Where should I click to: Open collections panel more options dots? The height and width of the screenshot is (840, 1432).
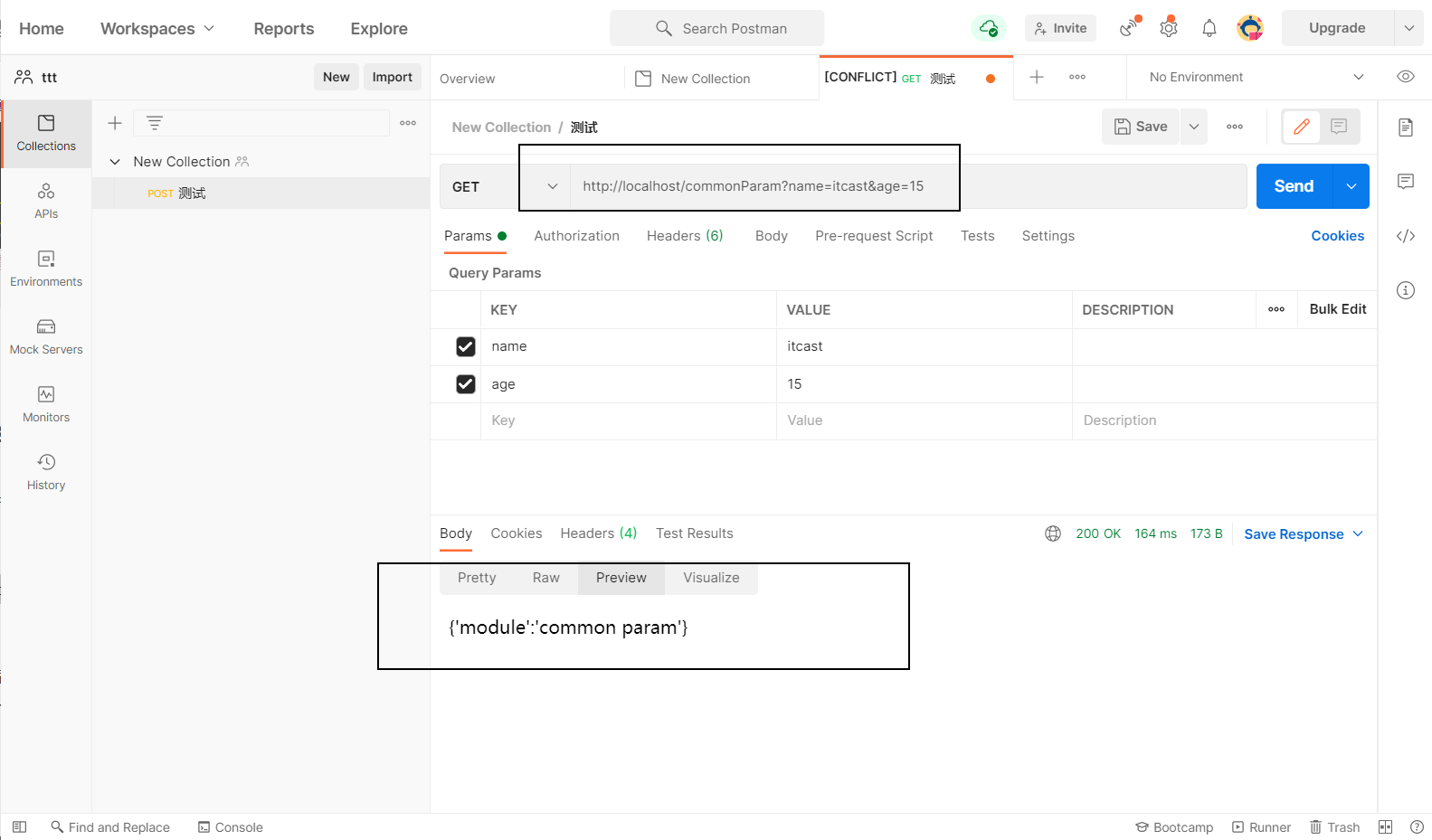coord(408,123)
